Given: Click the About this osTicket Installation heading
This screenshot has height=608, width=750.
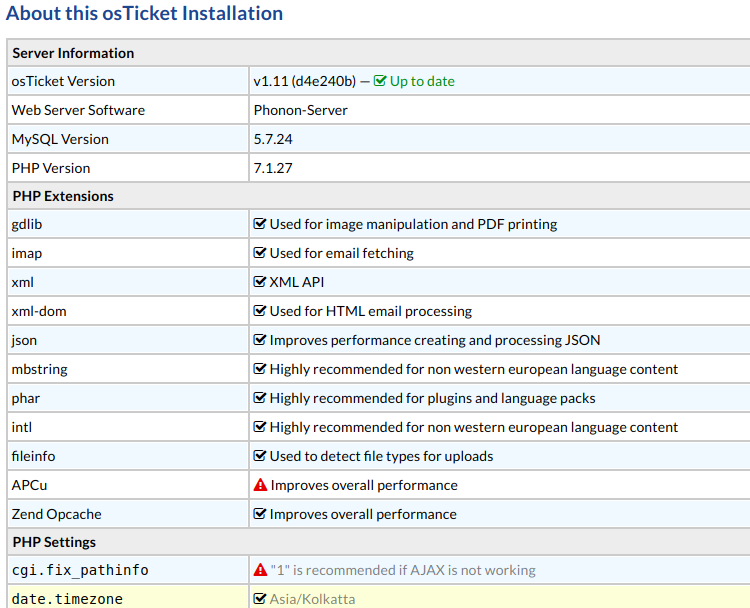Looking at the screenshot, I should coord(144,14).
